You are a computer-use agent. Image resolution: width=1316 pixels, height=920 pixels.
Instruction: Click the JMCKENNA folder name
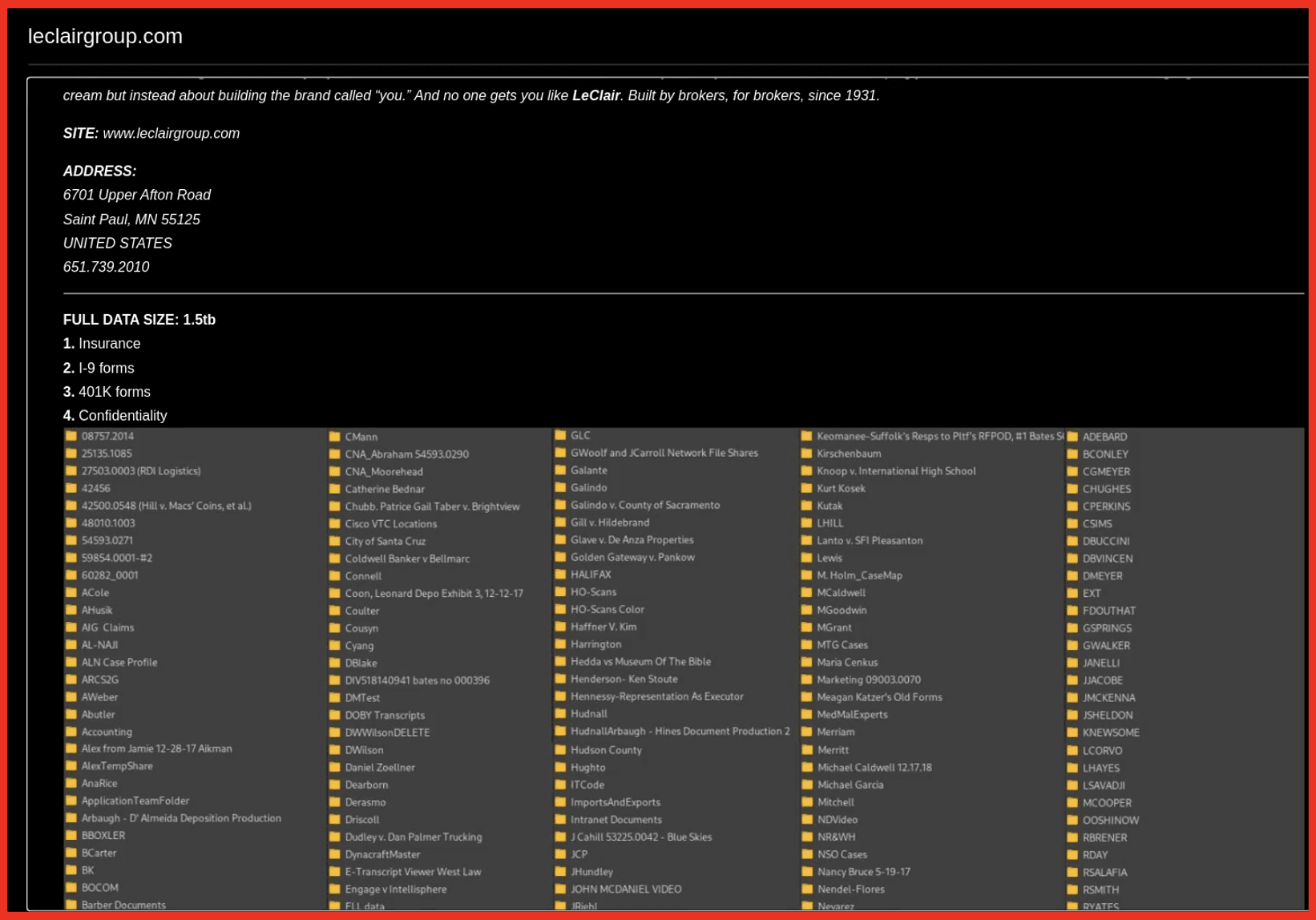pos(1108,698)
